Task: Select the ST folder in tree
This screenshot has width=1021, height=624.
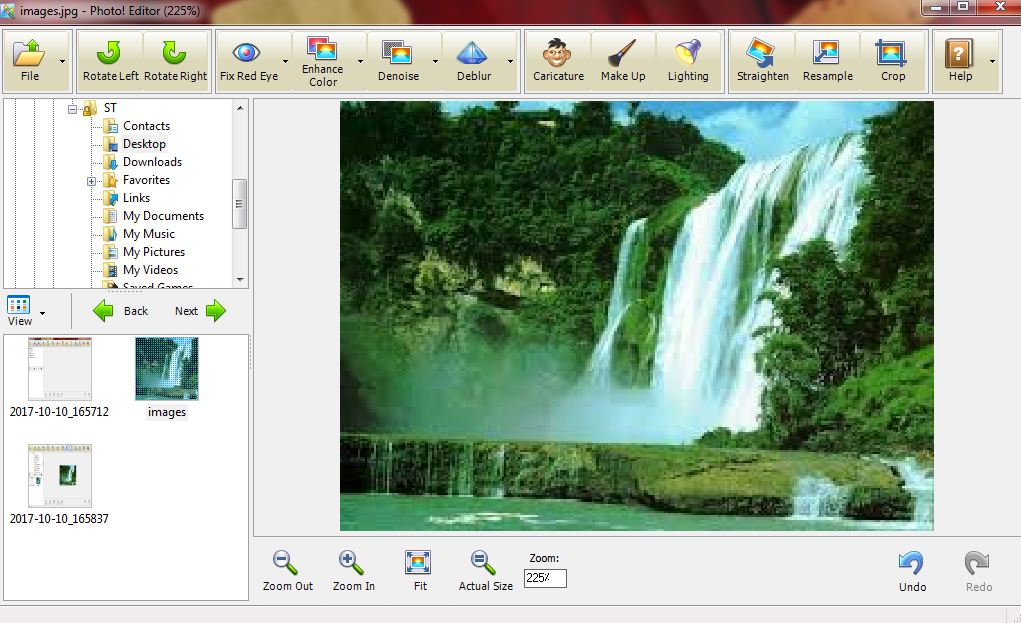Action: (109, 108)
